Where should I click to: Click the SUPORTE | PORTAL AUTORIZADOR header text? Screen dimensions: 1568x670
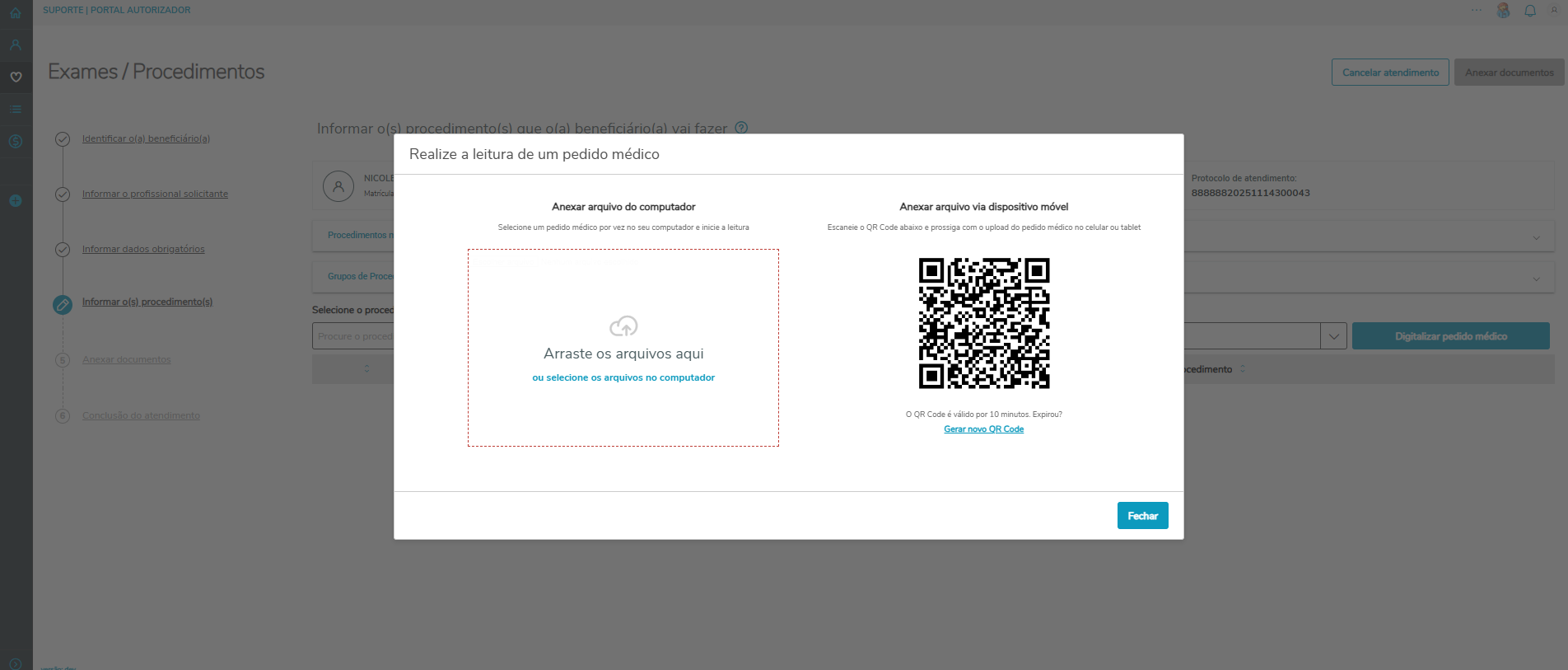pyautogui.click(x=117, y=10)
